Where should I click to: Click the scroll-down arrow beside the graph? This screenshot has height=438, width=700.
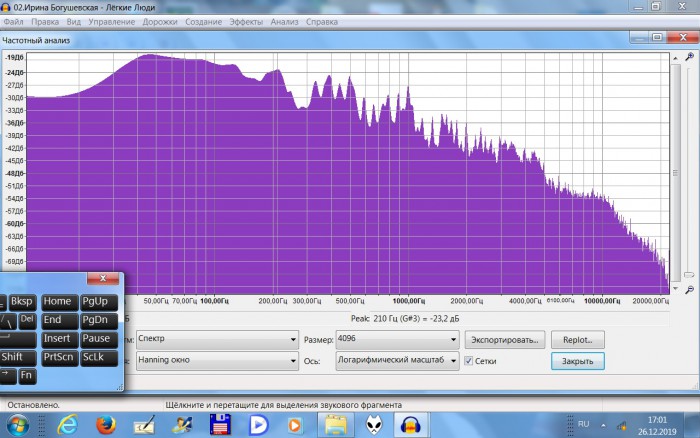675,289
